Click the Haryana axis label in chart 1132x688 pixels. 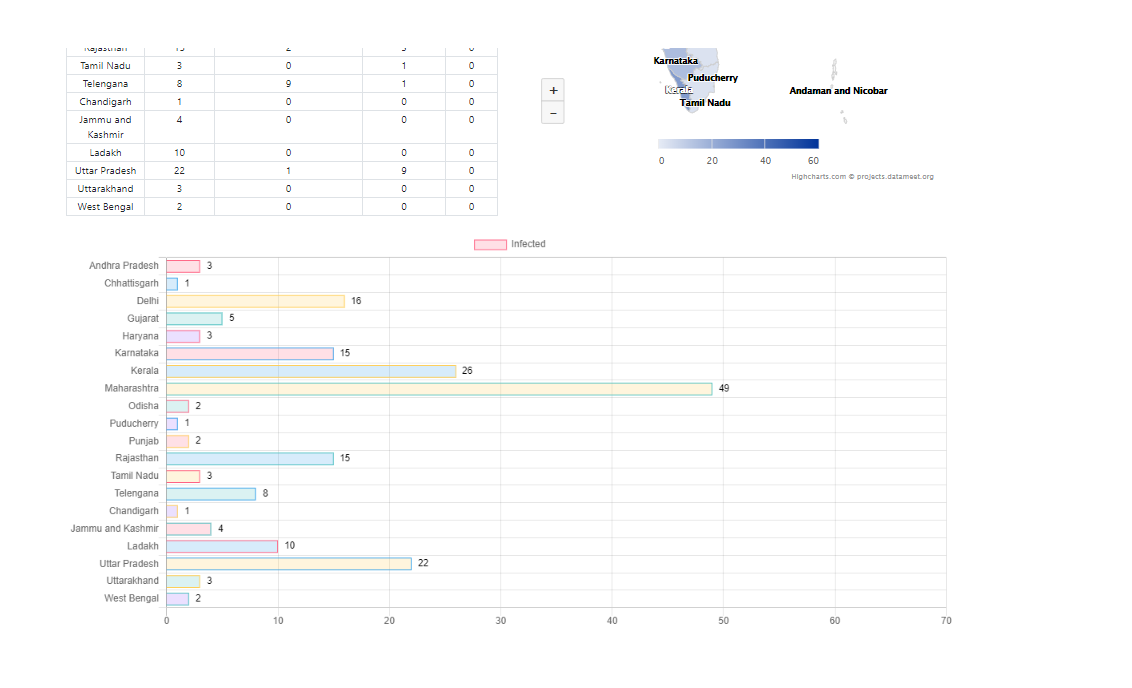tap(140, 336)
